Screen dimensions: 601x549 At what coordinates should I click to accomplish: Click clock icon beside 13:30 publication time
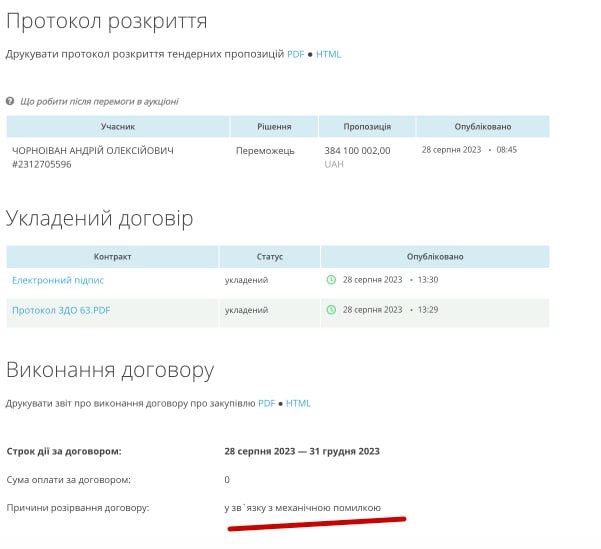(x=331, y=280)
